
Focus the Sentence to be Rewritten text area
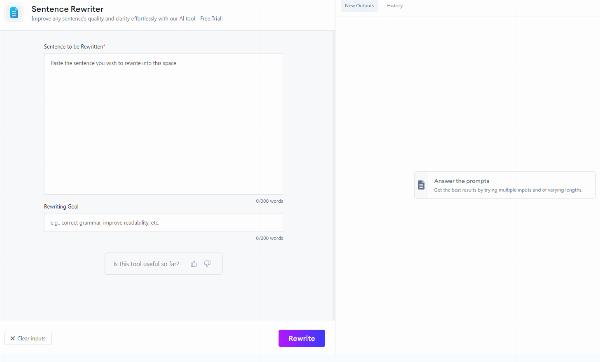[x=164, y=124]
